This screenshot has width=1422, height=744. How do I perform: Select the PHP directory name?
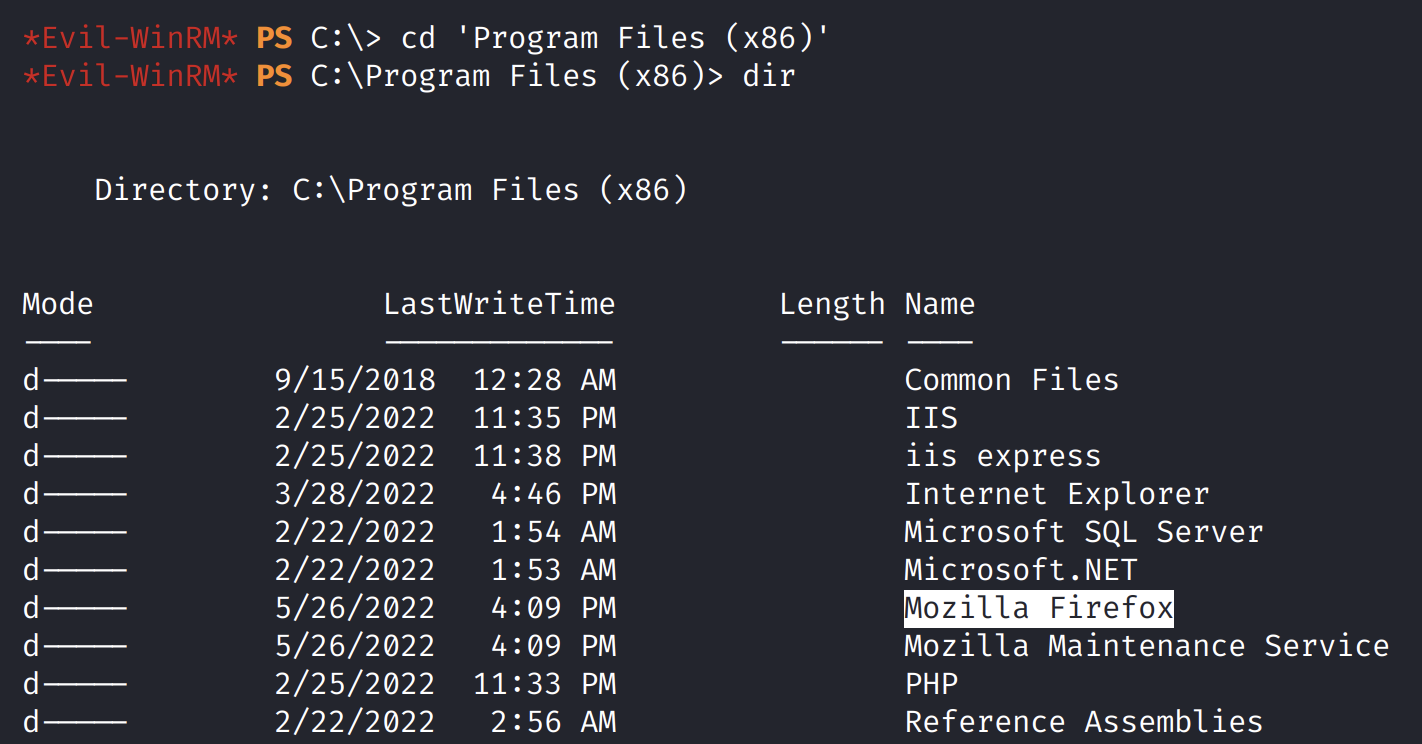click(931, 684)
